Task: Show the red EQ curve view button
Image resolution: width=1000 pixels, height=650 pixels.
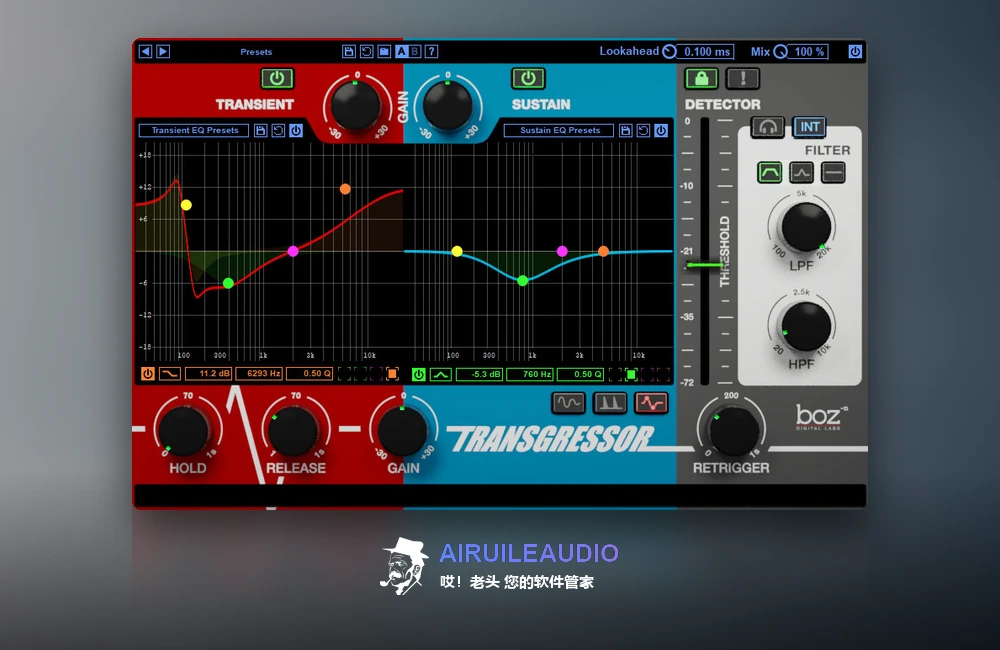Action: pyautogui.click(x=651, y=403)
